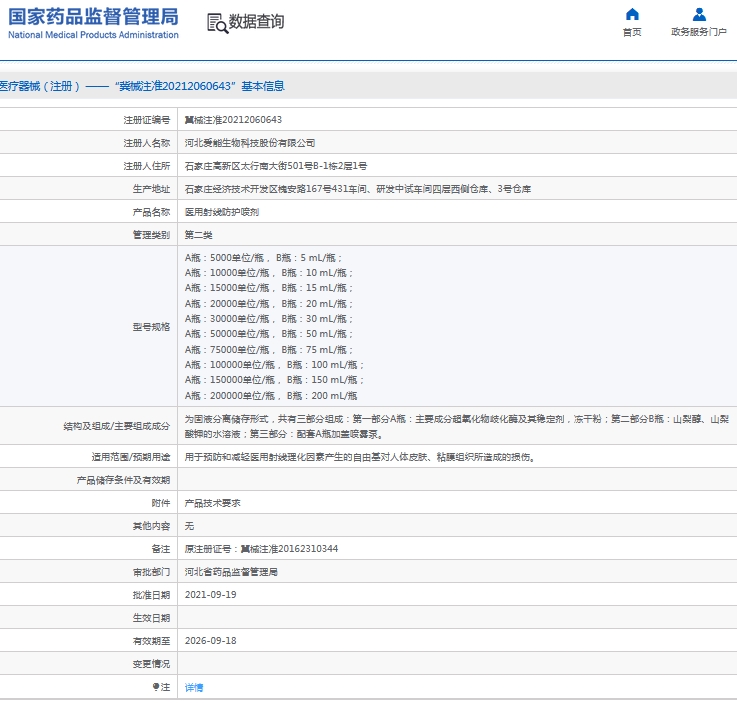Click the 备注 field label
Image resolution: width=737 pixels, height=703 pixels.
pos(161,549)
